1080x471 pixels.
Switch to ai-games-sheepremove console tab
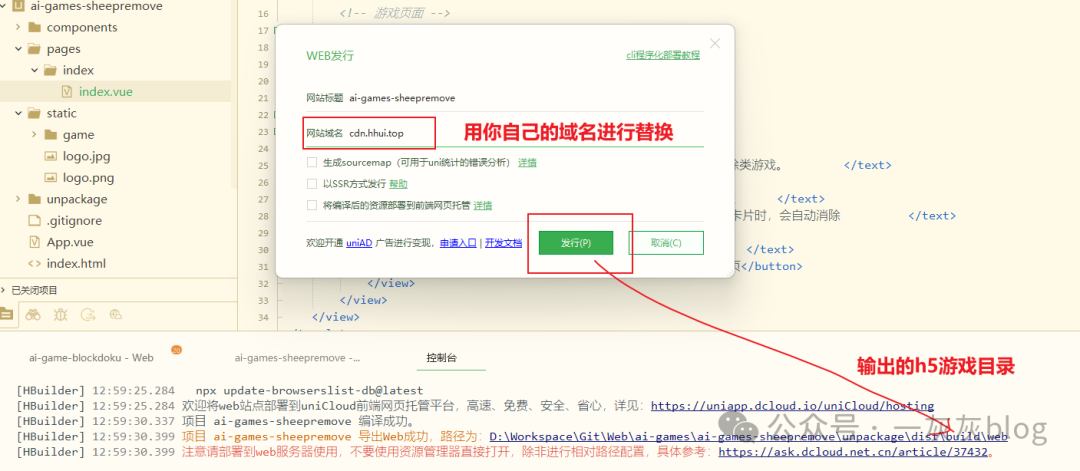[298, 358]
